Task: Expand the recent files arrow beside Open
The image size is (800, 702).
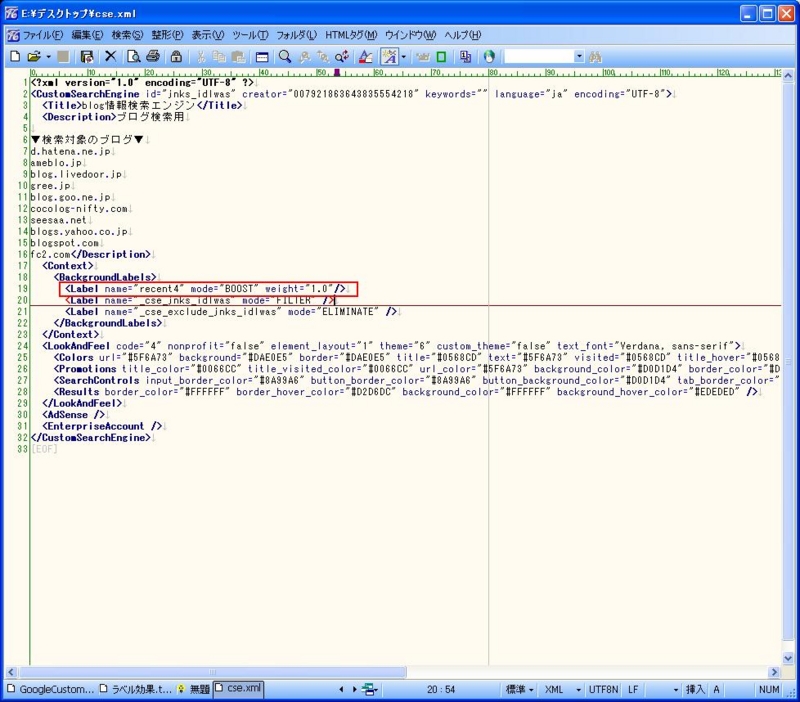Action: (48, 56)
